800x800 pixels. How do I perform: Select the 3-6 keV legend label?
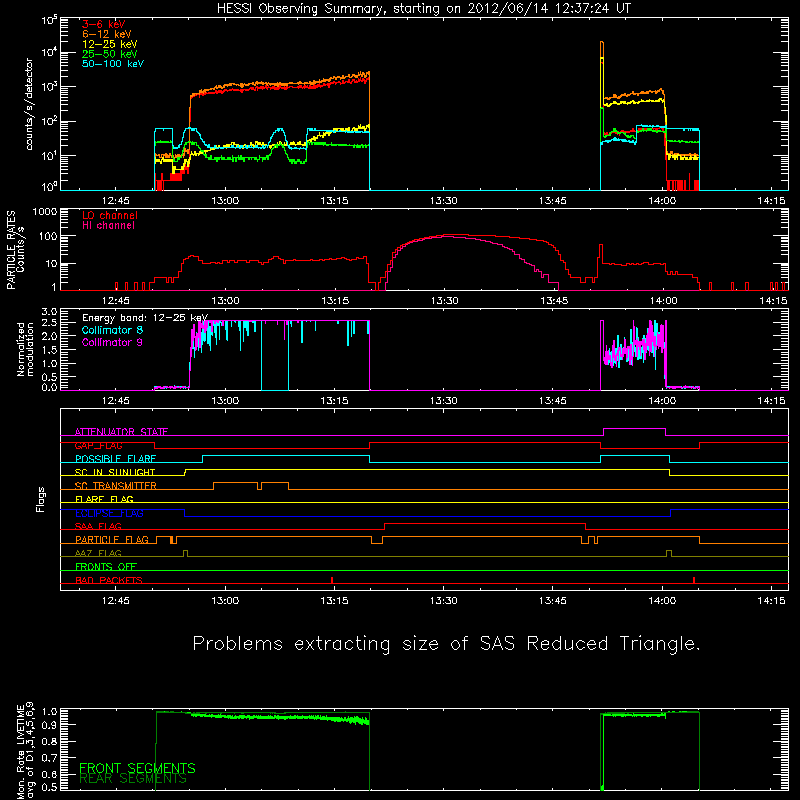coord(104,24)
